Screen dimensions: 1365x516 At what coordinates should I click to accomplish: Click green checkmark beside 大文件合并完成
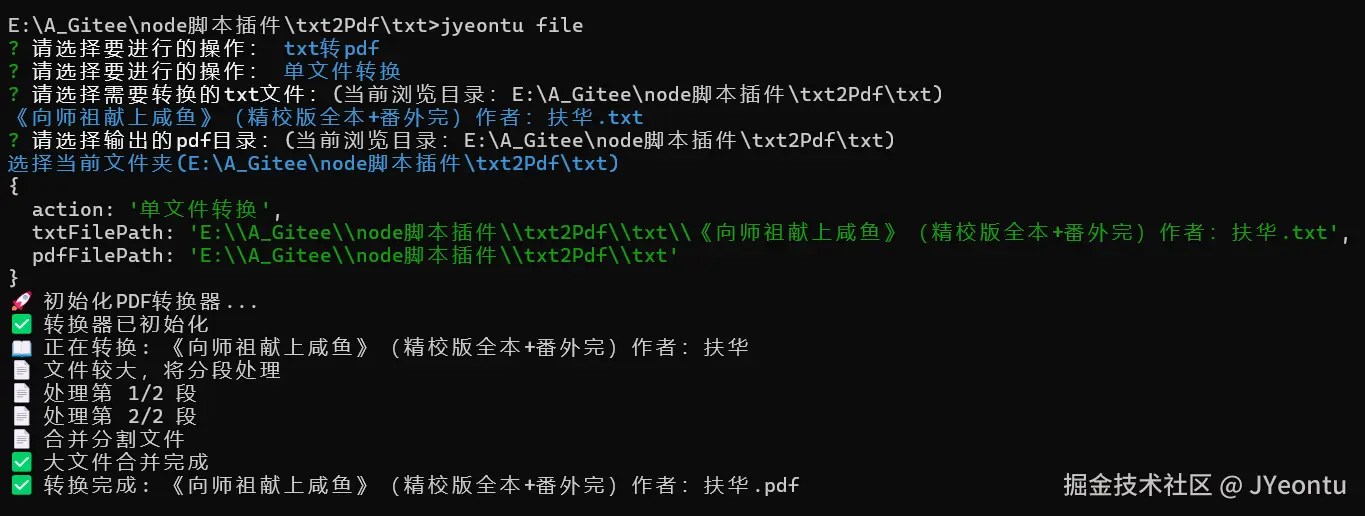tap(21, 462)
